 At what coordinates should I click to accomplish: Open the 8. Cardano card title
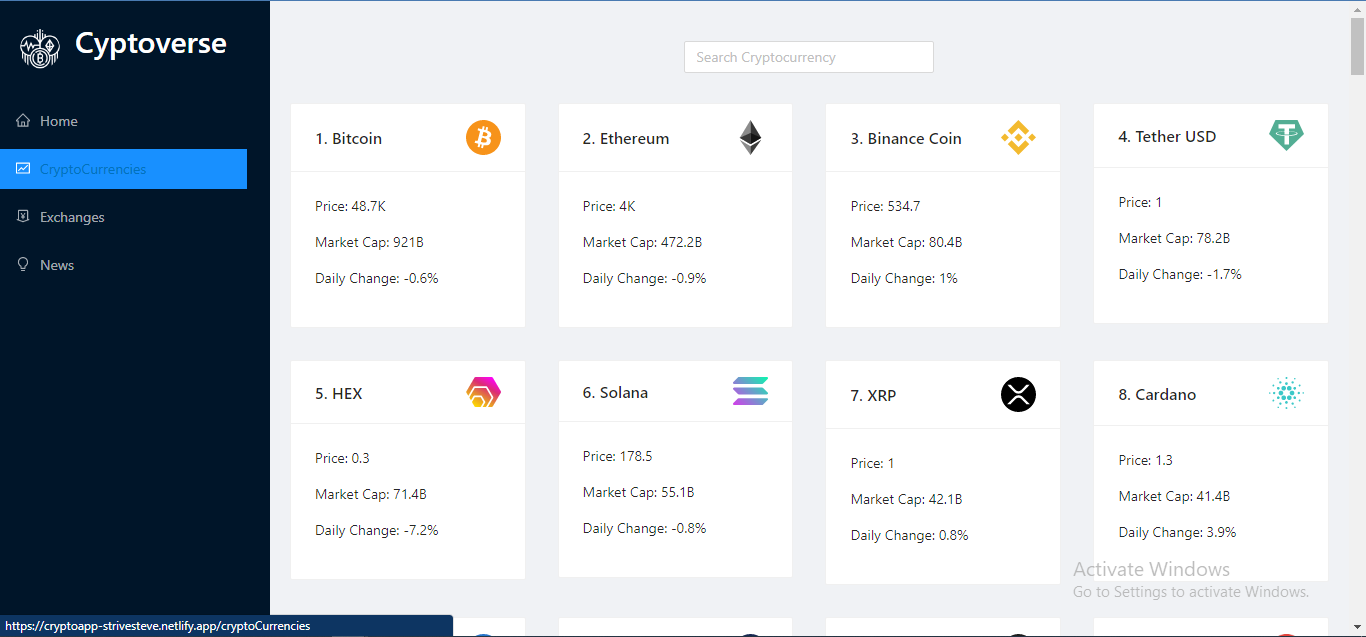(1157, 395)
